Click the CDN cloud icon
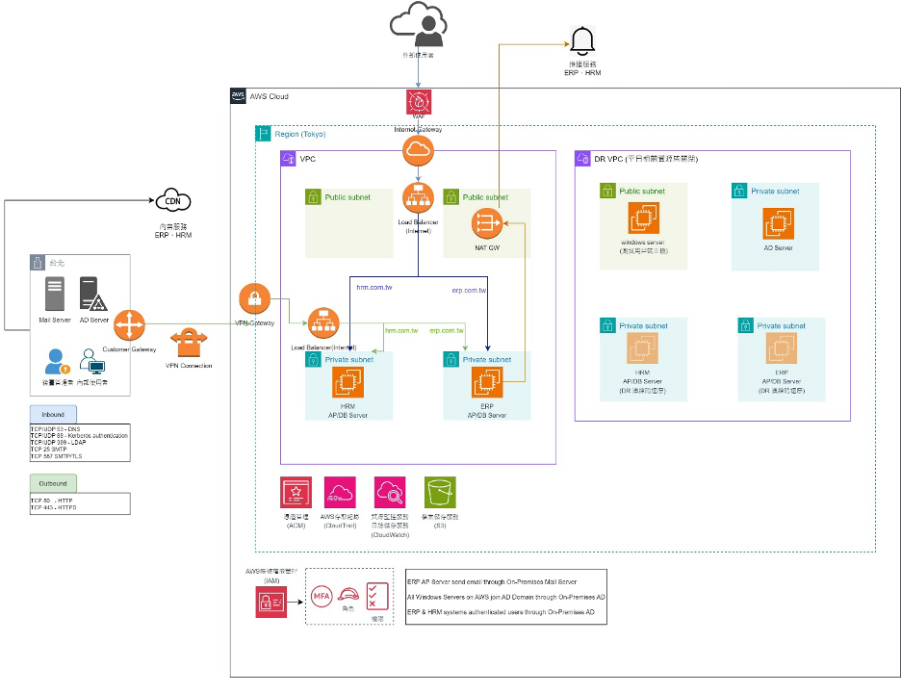 pyautogui.click(x=172, y=200)
